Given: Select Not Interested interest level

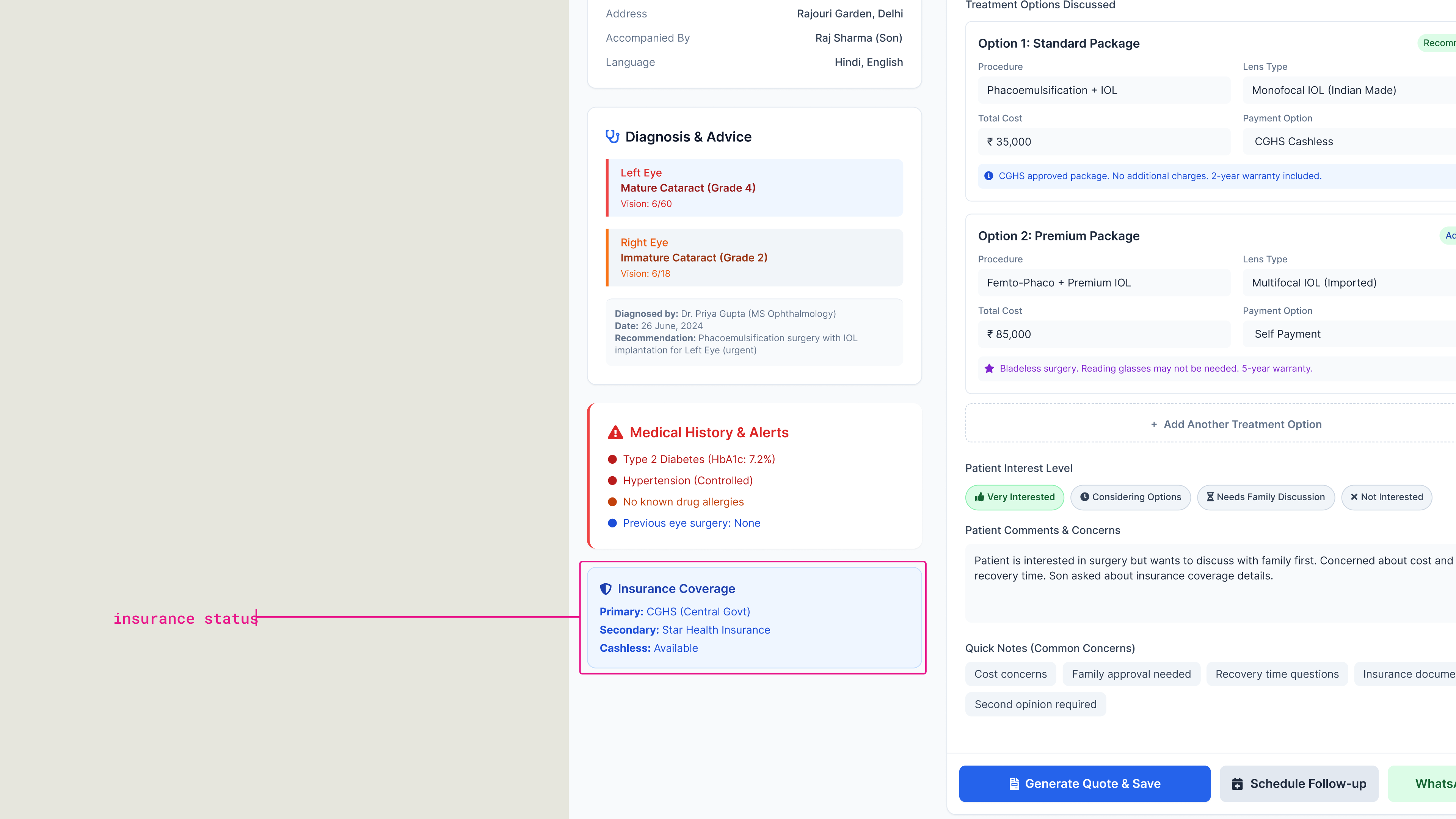Looking at the screenshot, I should point(1387,497).
